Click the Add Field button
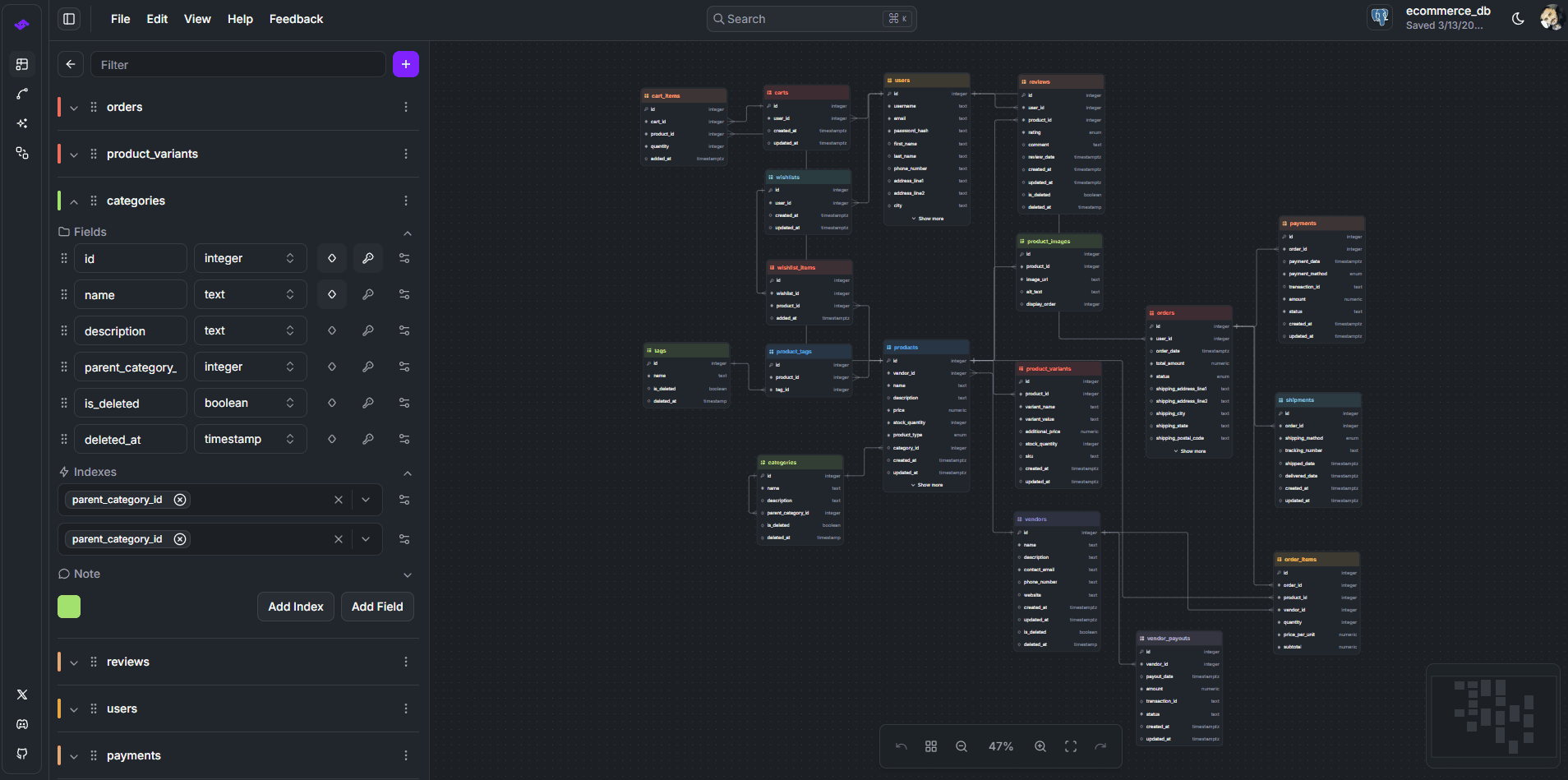 coord(377,606)
